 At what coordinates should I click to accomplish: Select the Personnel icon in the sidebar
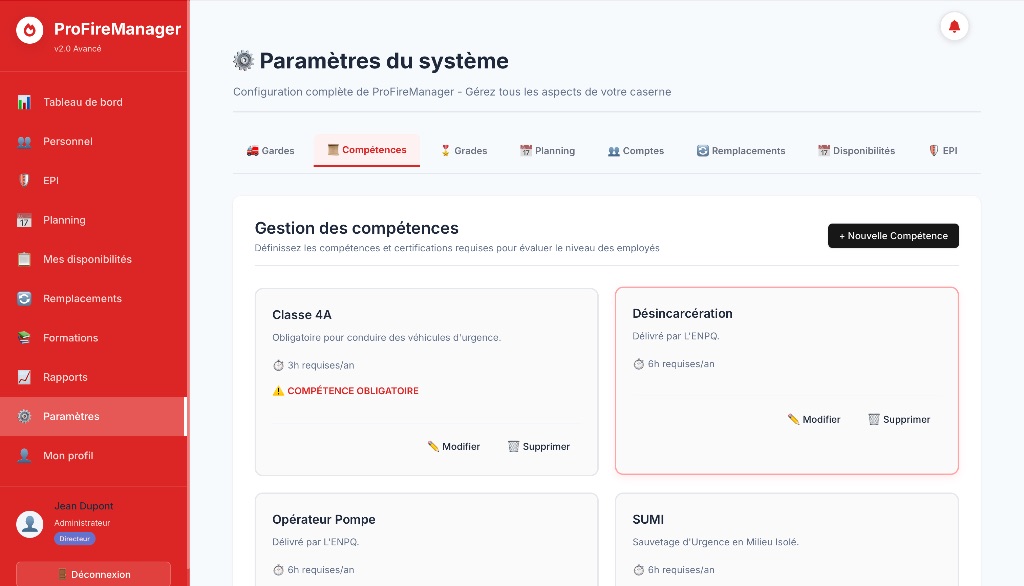tap(24, 141)
